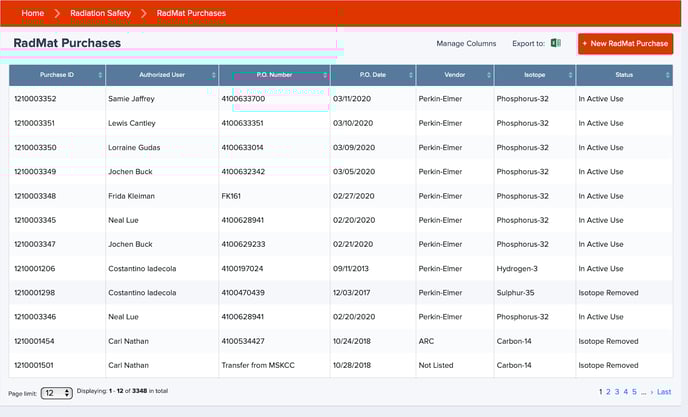Screen dimensions: 688x417
Task: Jump to Last page
Action: [x=664, y=392]
